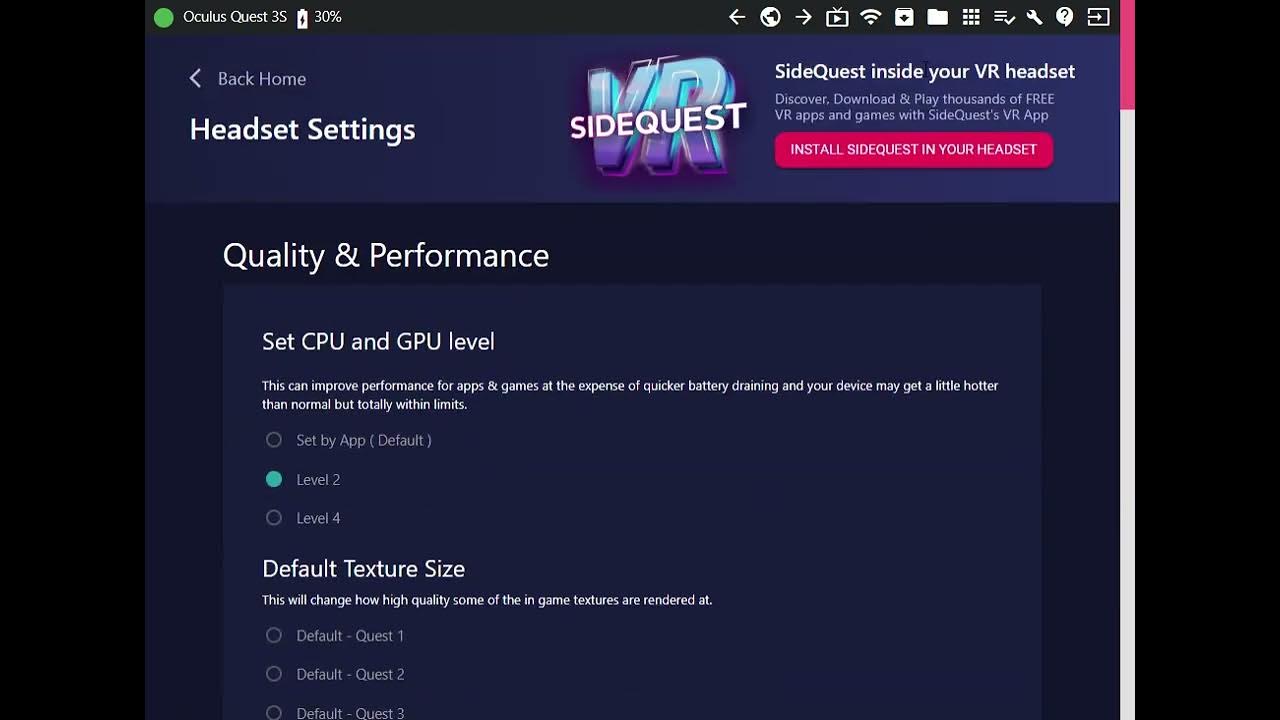
Task: Click Install SideQuest In Your Headset button
Action: click(913, 150)
